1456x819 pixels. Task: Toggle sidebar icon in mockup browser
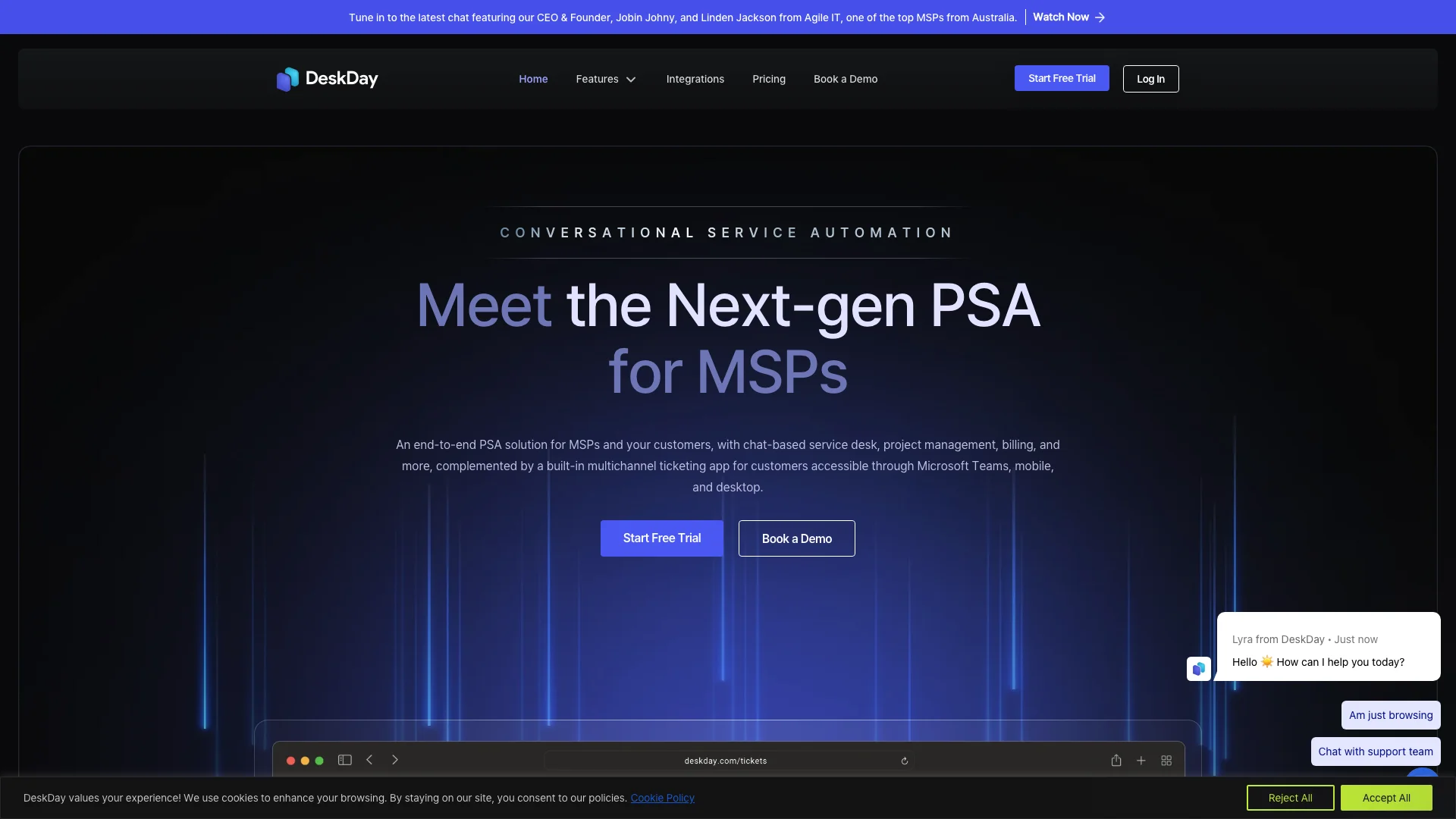pos(345,760)
